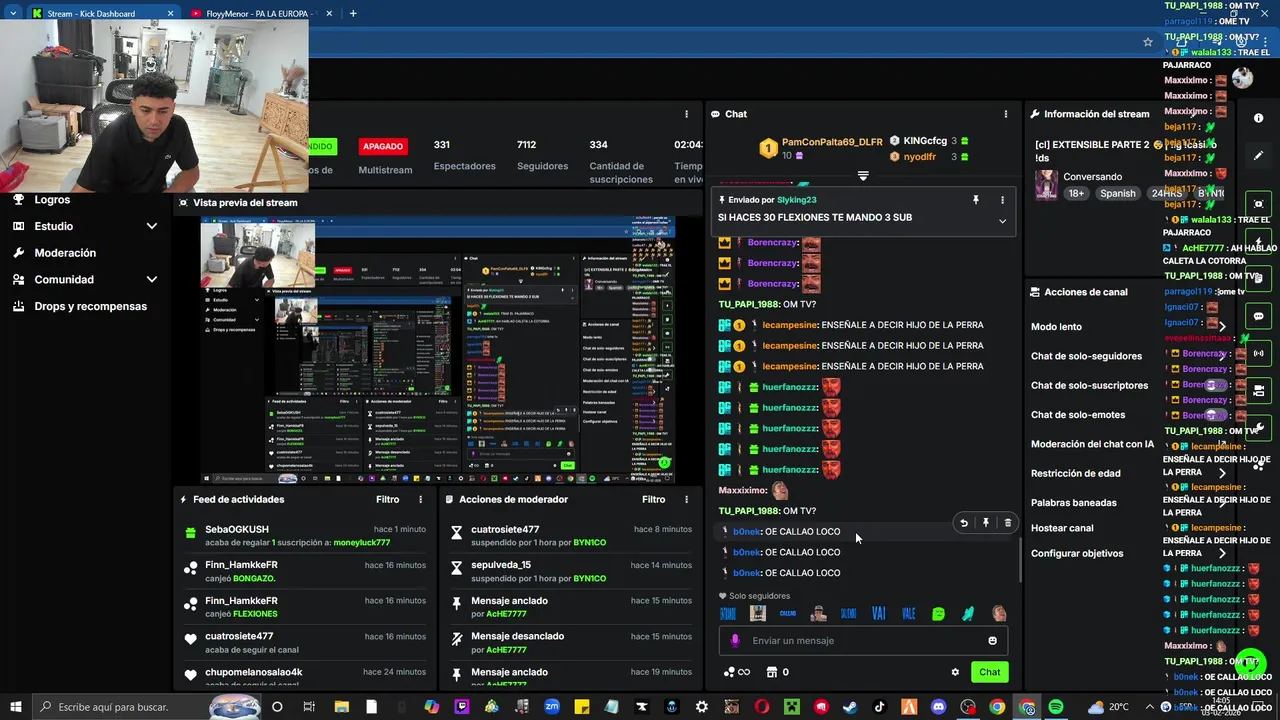Open Discord from the taskbar
The height and width of the screenshot is (720, 1280).
coord(938,707)
